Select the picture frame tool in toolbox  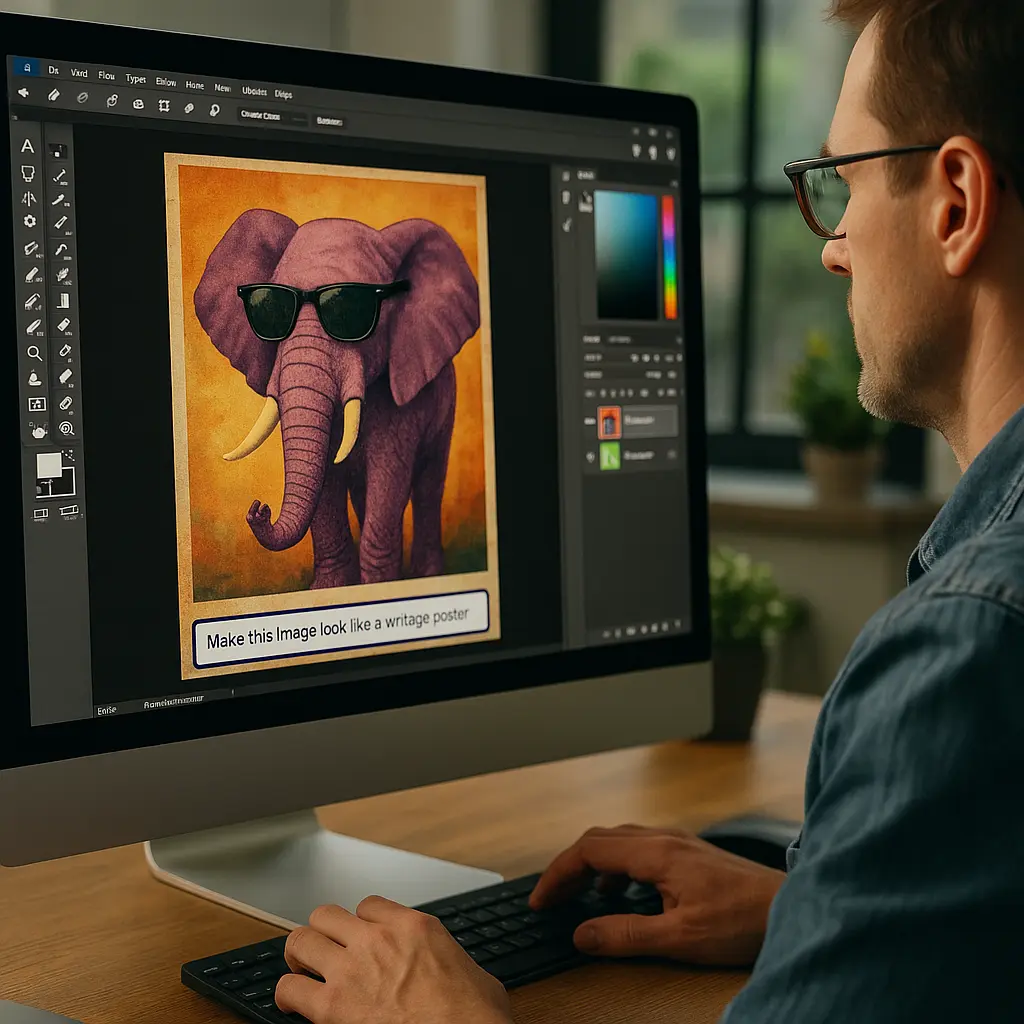point(37,404)
